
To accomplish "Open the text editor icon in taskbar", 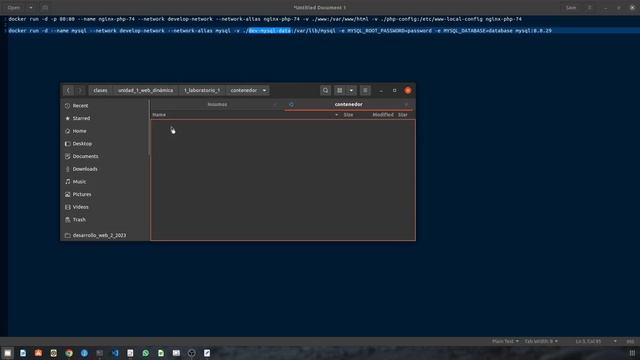I will tap(207, 353).
